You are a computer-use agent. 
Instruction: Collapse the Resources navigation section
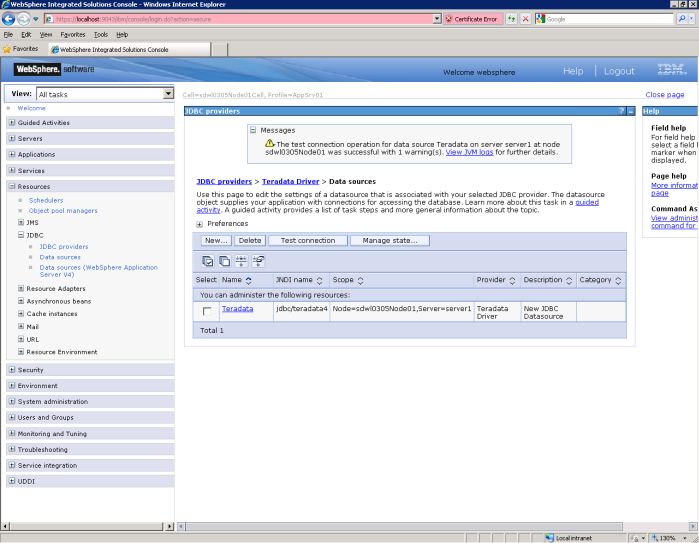coord(12,186)
